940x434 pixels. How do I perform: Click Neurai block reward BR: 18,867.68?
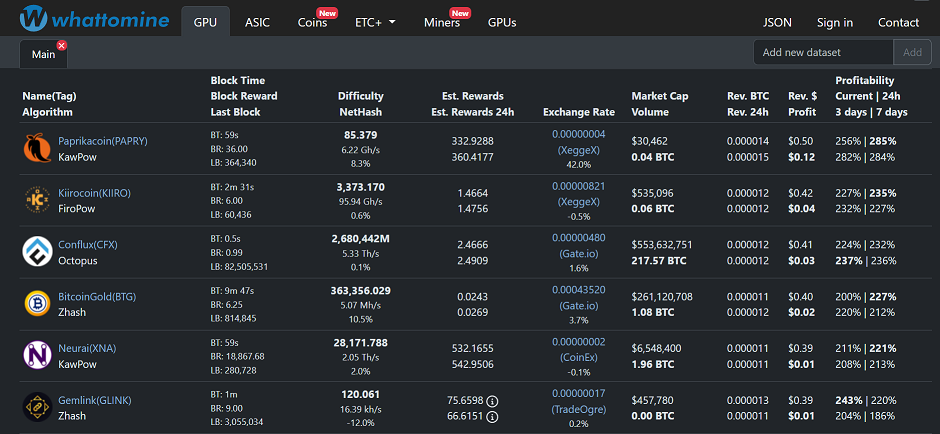[237, 356]
